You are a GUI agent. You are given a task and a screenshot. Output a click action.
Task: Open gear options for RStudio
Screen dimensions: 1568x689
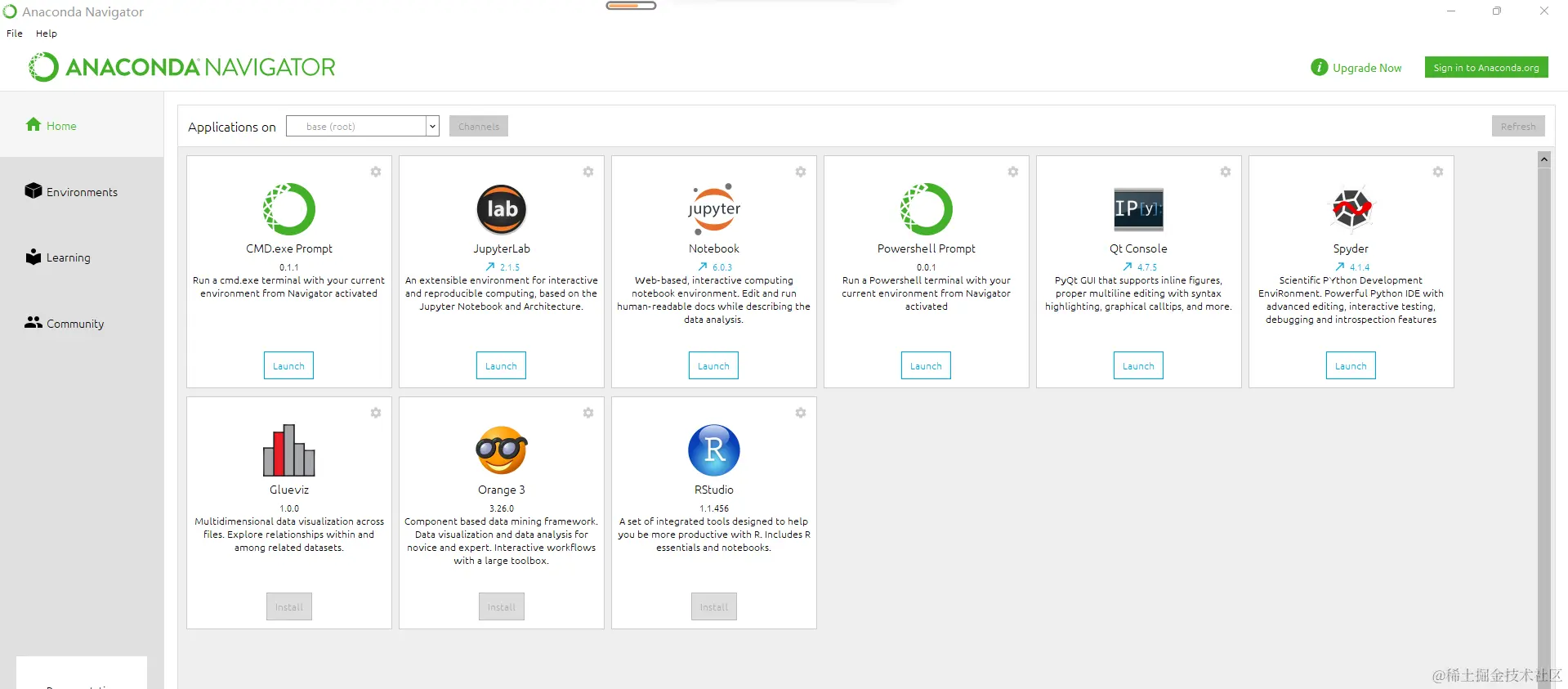(x=801, y=413)
